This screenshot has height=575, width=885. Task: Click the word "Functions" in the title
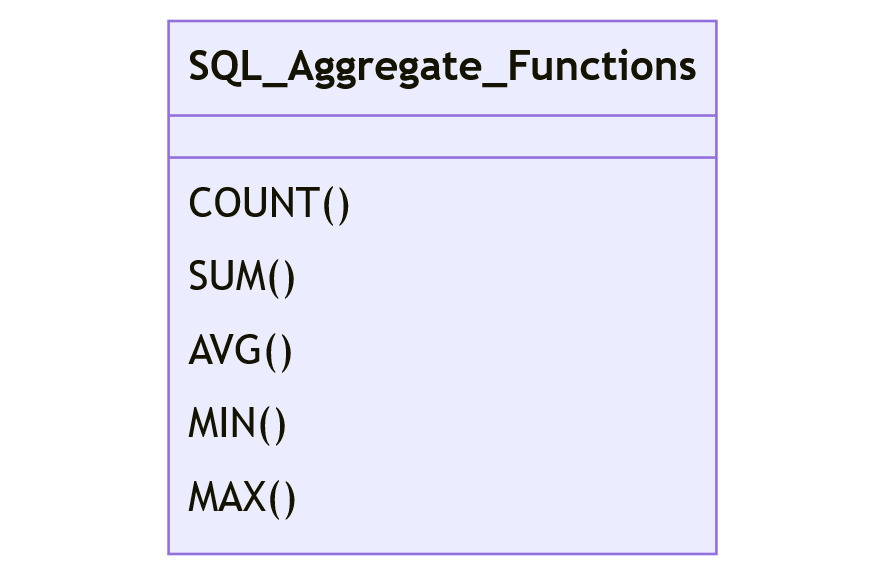602,67
